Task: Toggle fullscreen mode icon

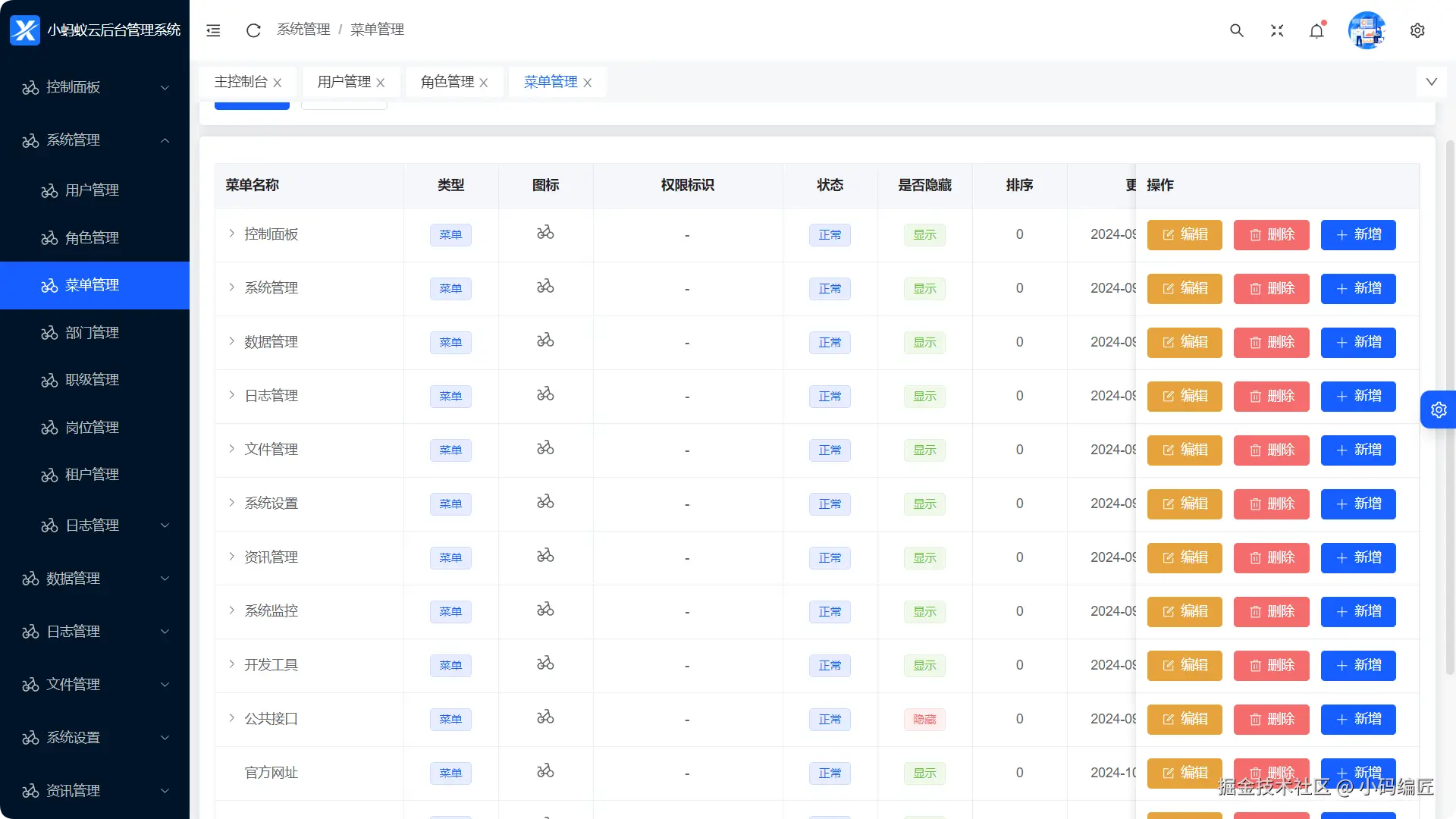Action: (x=1277, y=30)
